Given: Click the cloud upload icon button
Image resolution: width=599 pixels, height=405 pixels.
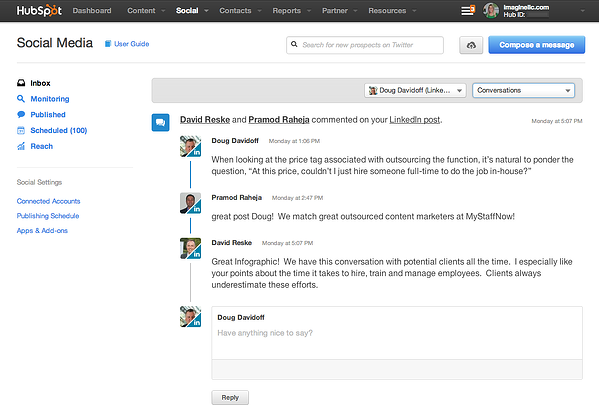Looking at the screenshot, I should [471, 45].
